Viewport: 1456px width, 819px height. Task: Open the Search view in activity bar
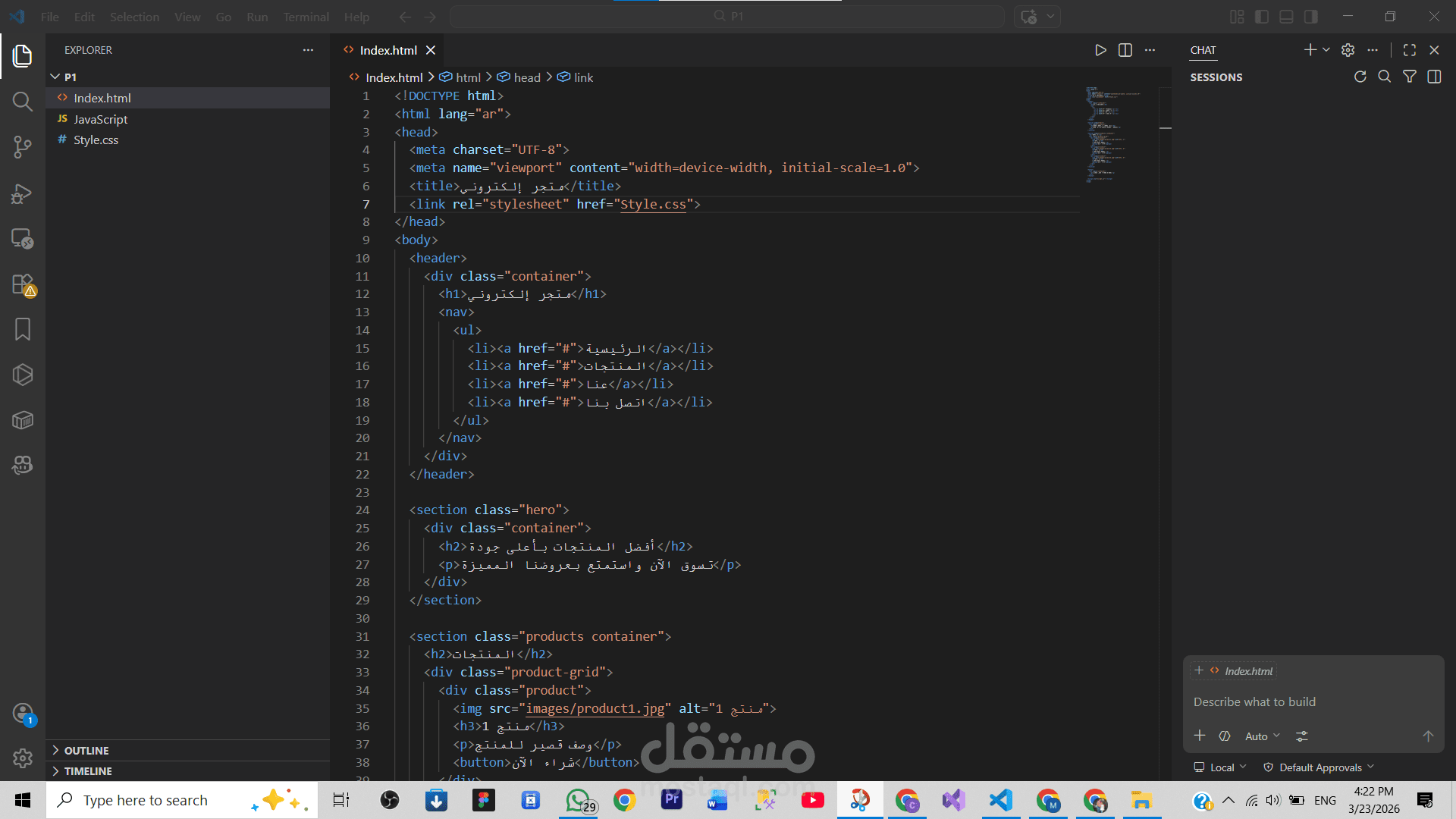23,102
